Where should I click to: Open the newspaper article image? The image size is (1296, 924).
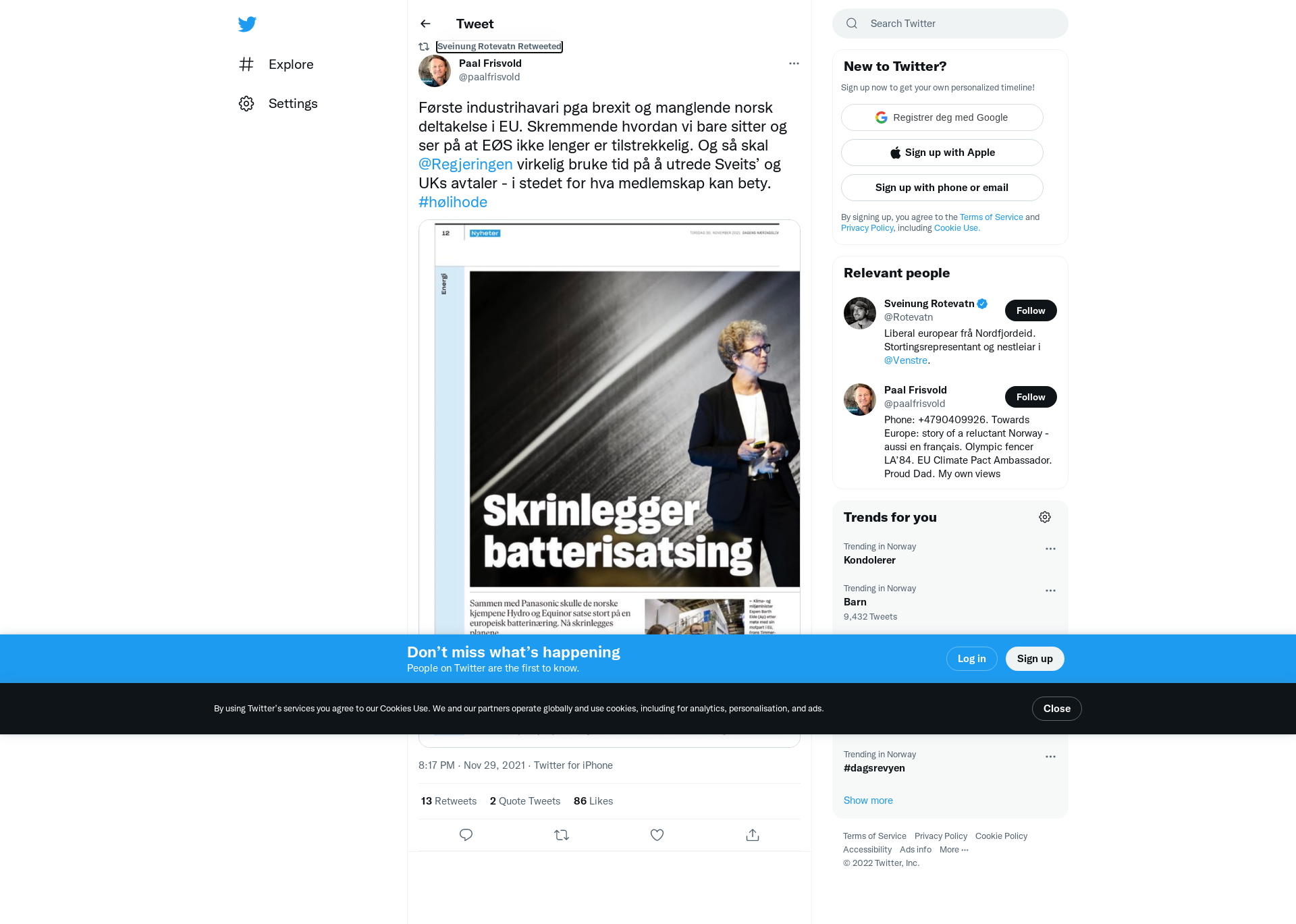610,427
